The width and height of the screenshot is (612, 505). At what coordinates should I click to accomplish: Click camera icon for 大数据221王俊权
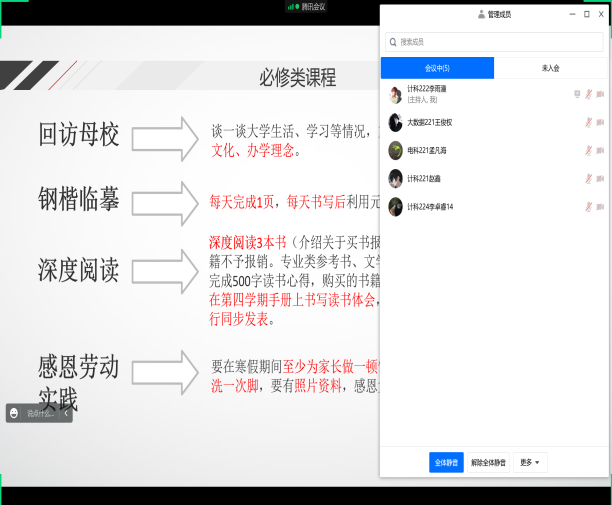(600, 122)
